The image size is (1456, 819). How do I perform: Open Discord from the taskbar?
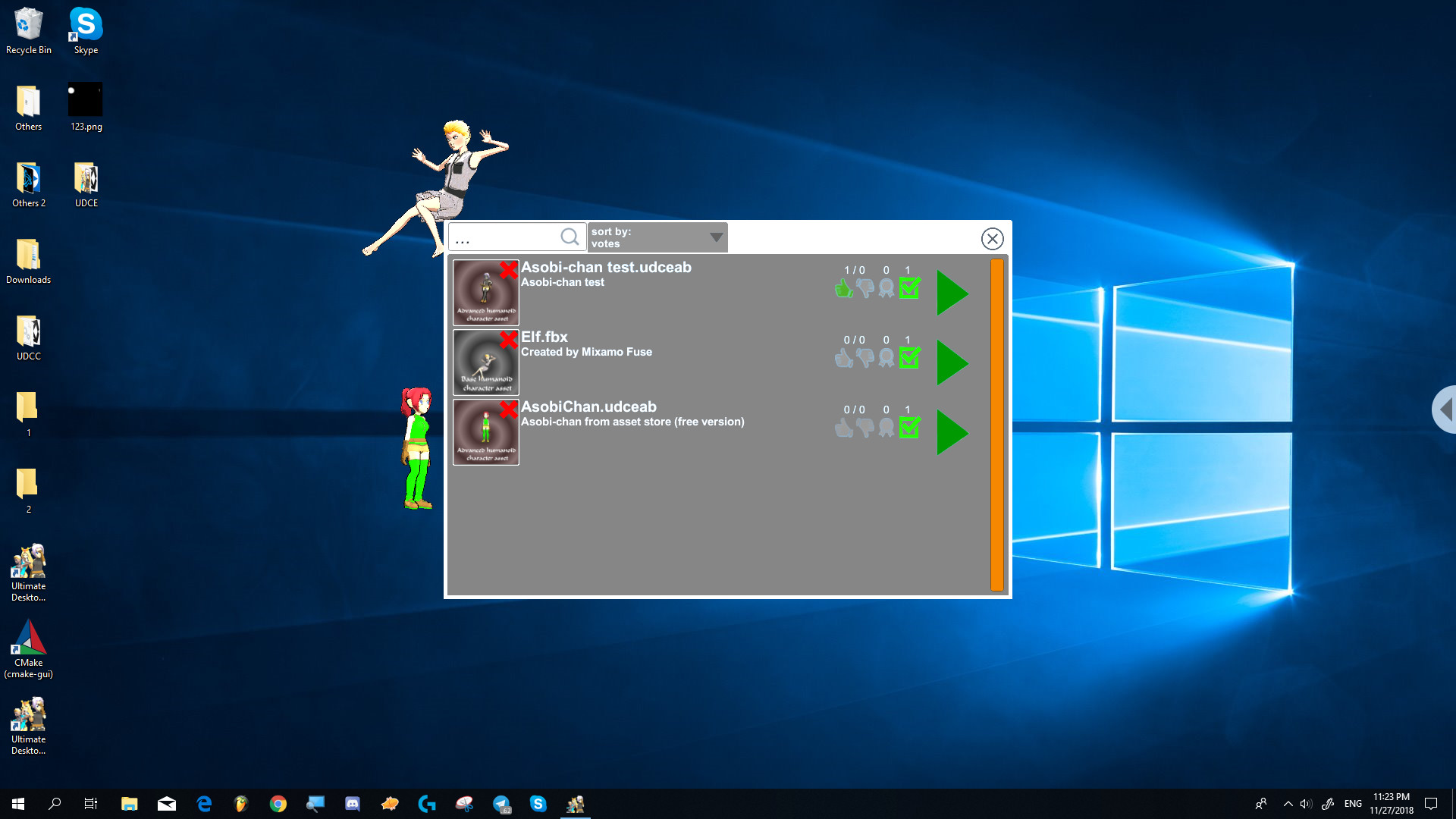tap(353, 803)
